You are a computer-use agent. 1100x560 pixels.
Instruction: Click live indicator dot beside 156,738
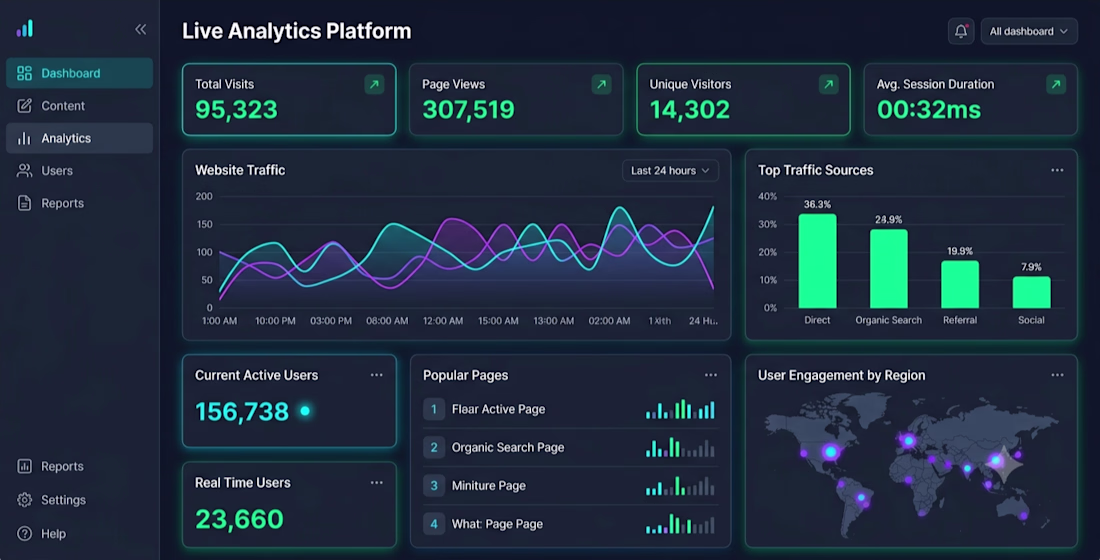[305, 411]
